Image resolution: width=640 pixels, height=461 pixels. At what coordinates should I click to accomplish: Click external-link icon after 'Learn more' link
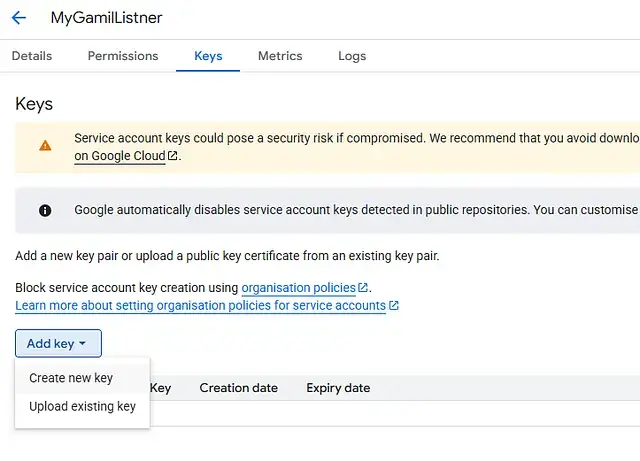pyautogui.click(x=394, y=306)
